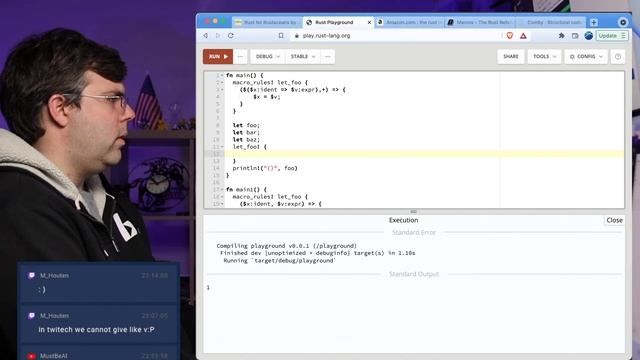The image size is (640, 360).
Task: Click the Brave shields lion icon
Action: coord(509,36)
